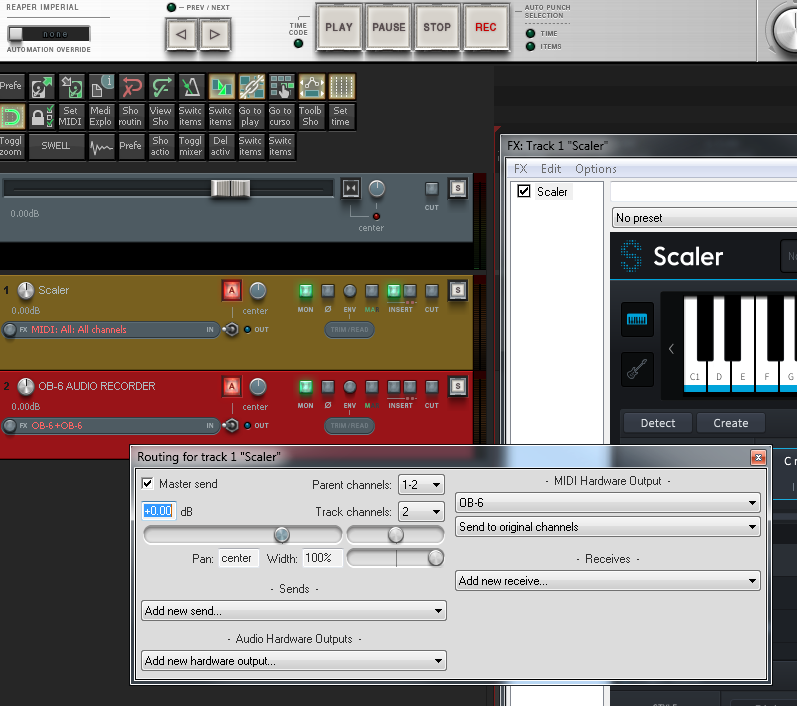Click the save project disk icon with green arrow
Screen dimensions: 797x706
click(42, 87)
